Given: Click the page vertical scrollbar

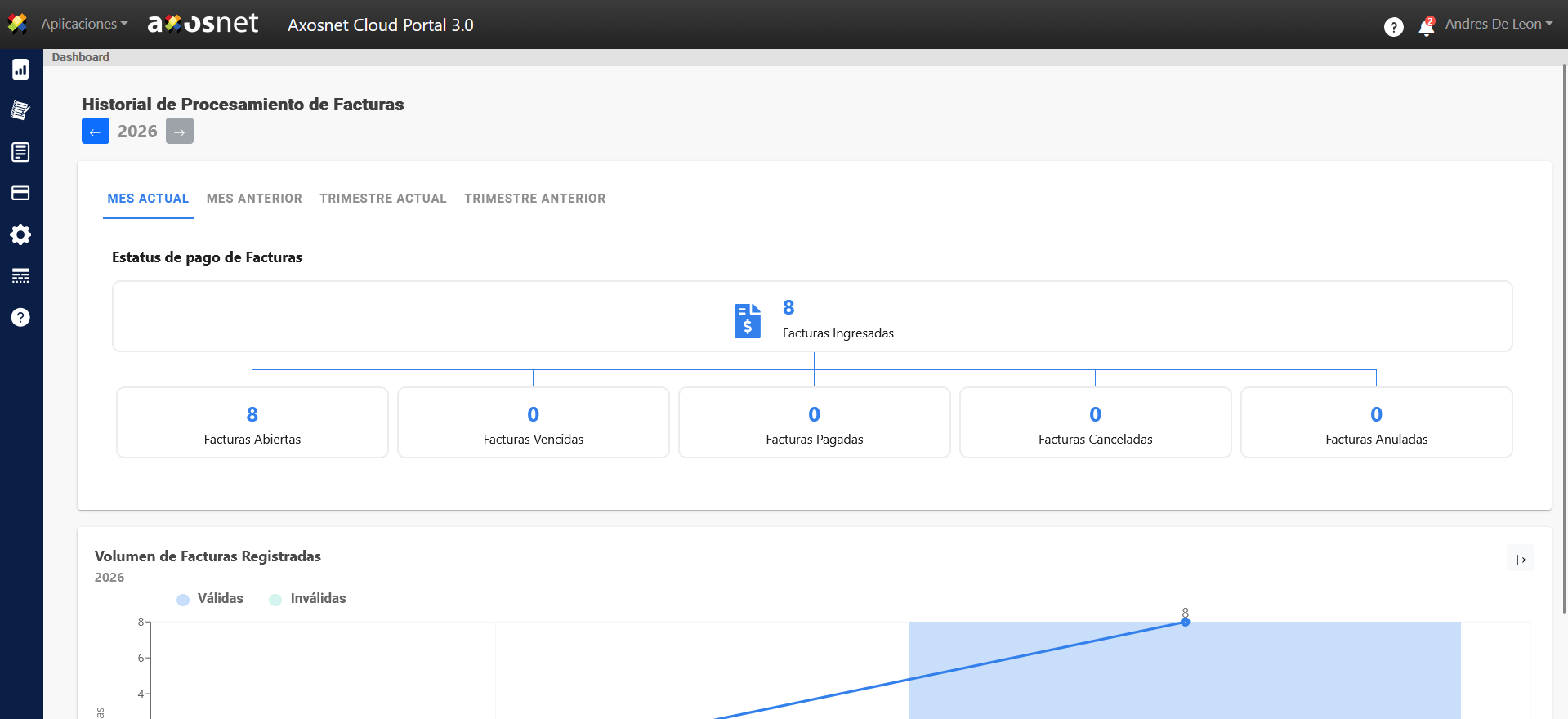Looking at the screenshot, I should point(1564,327).
